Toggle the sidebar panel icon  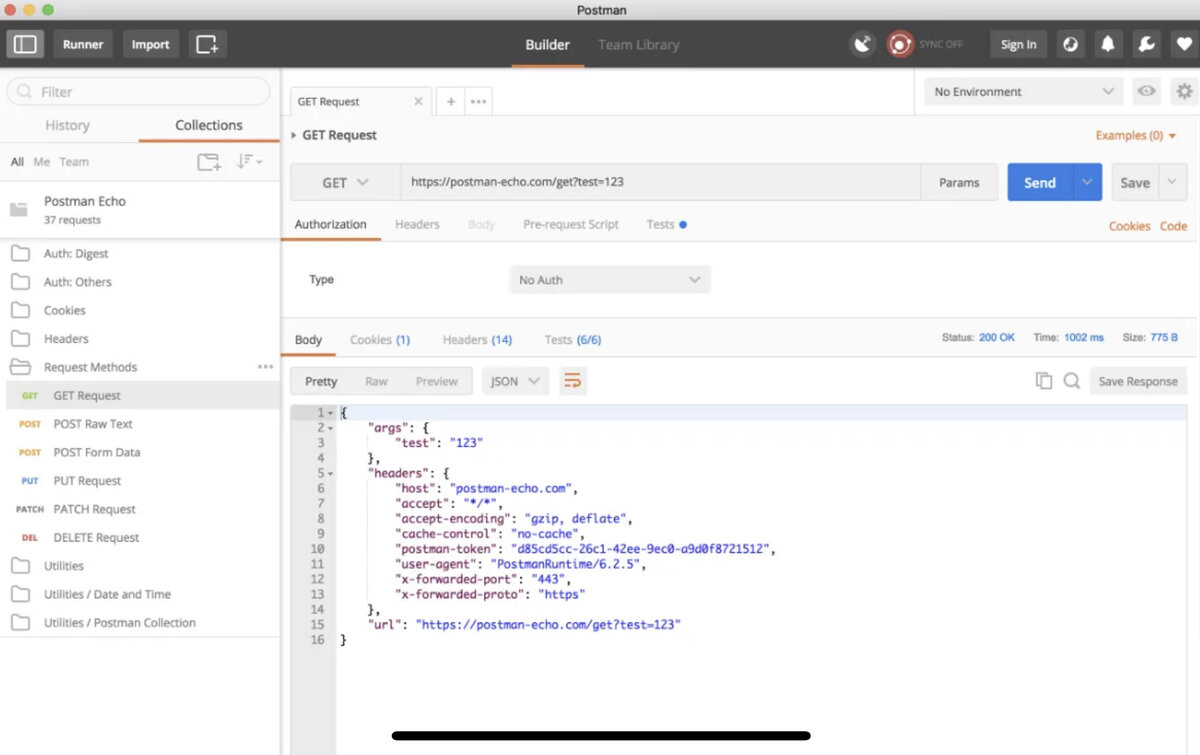pos(25,44)
